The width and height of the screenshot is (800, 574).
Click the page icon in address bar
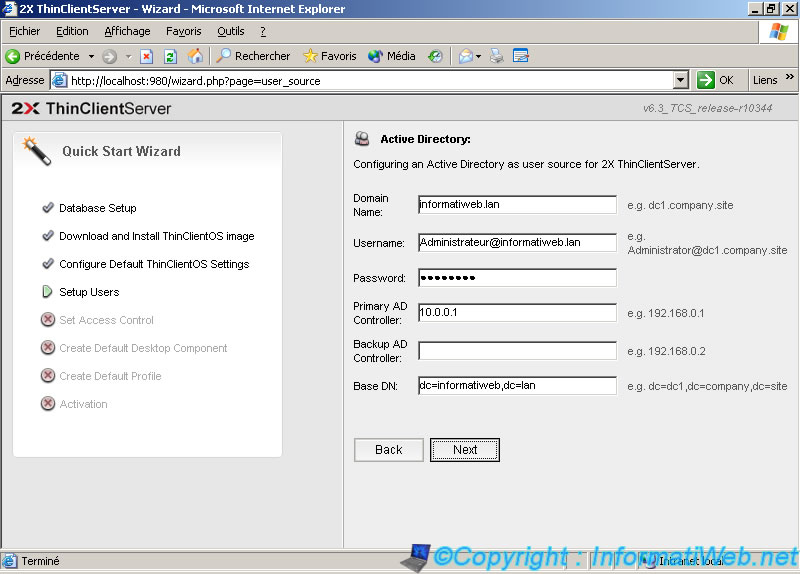click(60, 80)
